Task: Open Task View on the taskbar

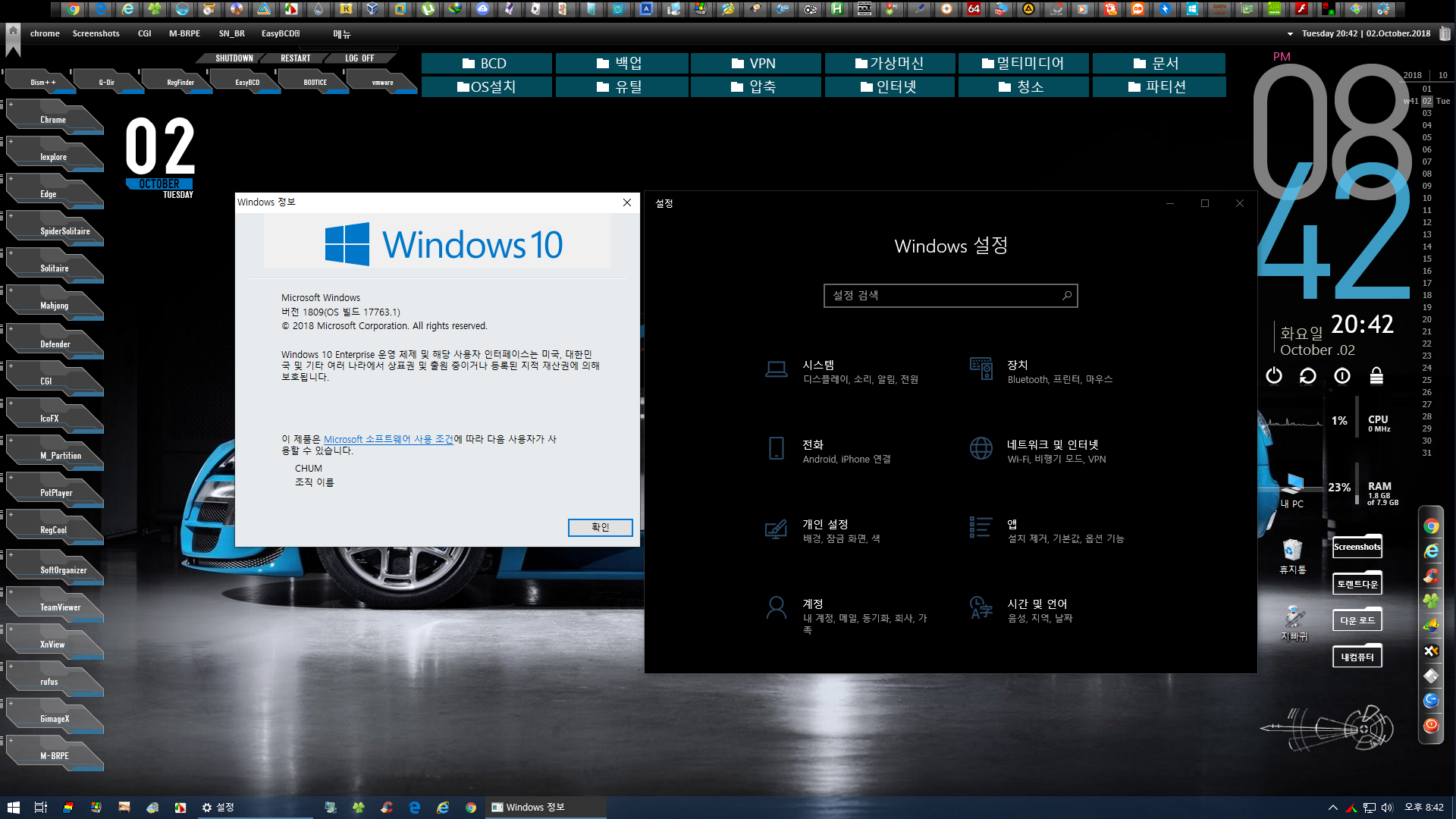Action: (41, 808)
